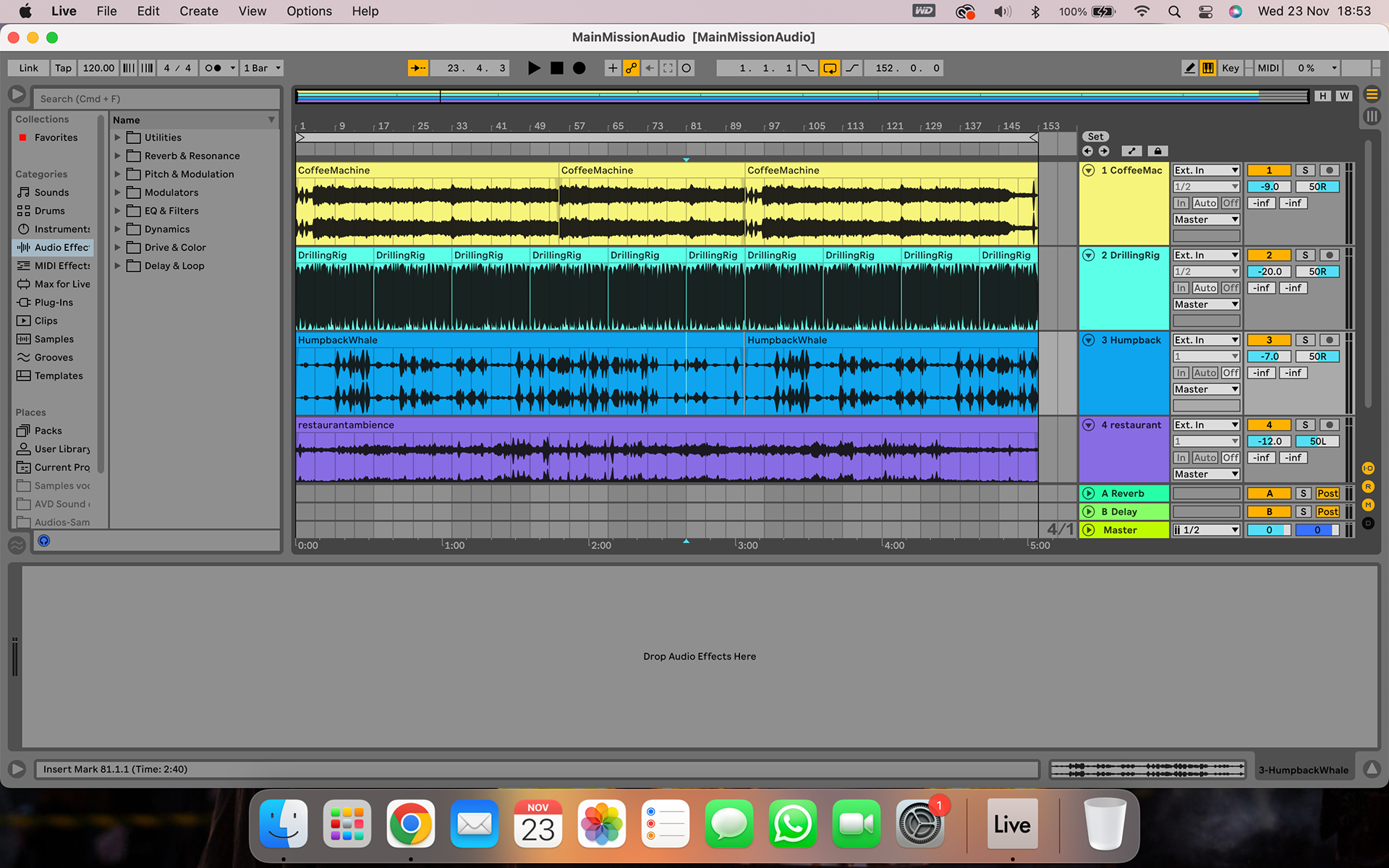Solo the 1 CoffeeMac track

tap(1305, 171)
